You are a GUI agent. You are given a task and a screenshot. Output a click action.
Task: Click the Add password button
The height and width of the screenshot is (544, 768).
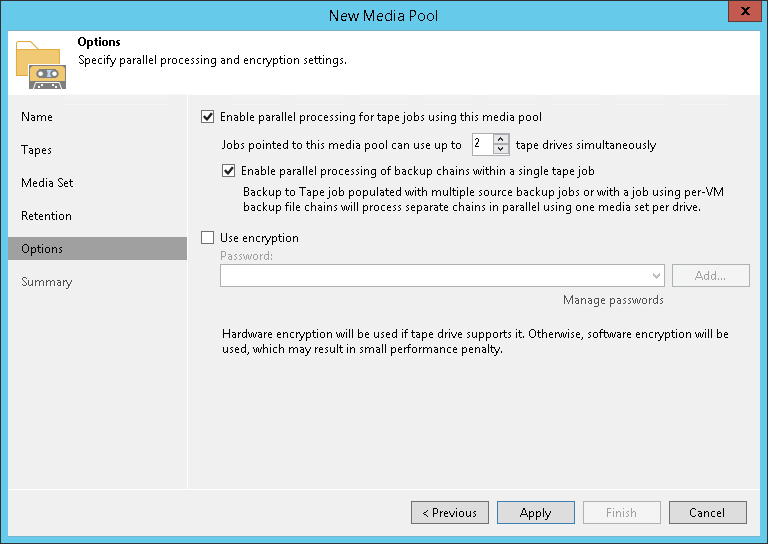[710, 276]
